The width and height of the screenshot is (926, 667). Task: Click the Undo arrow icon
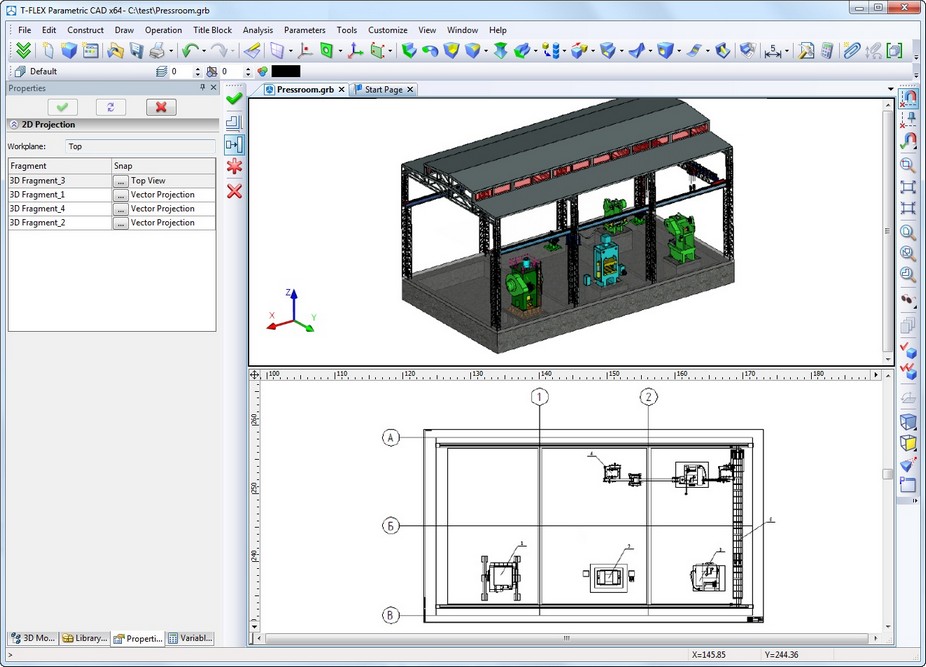(x=188, y=50)
